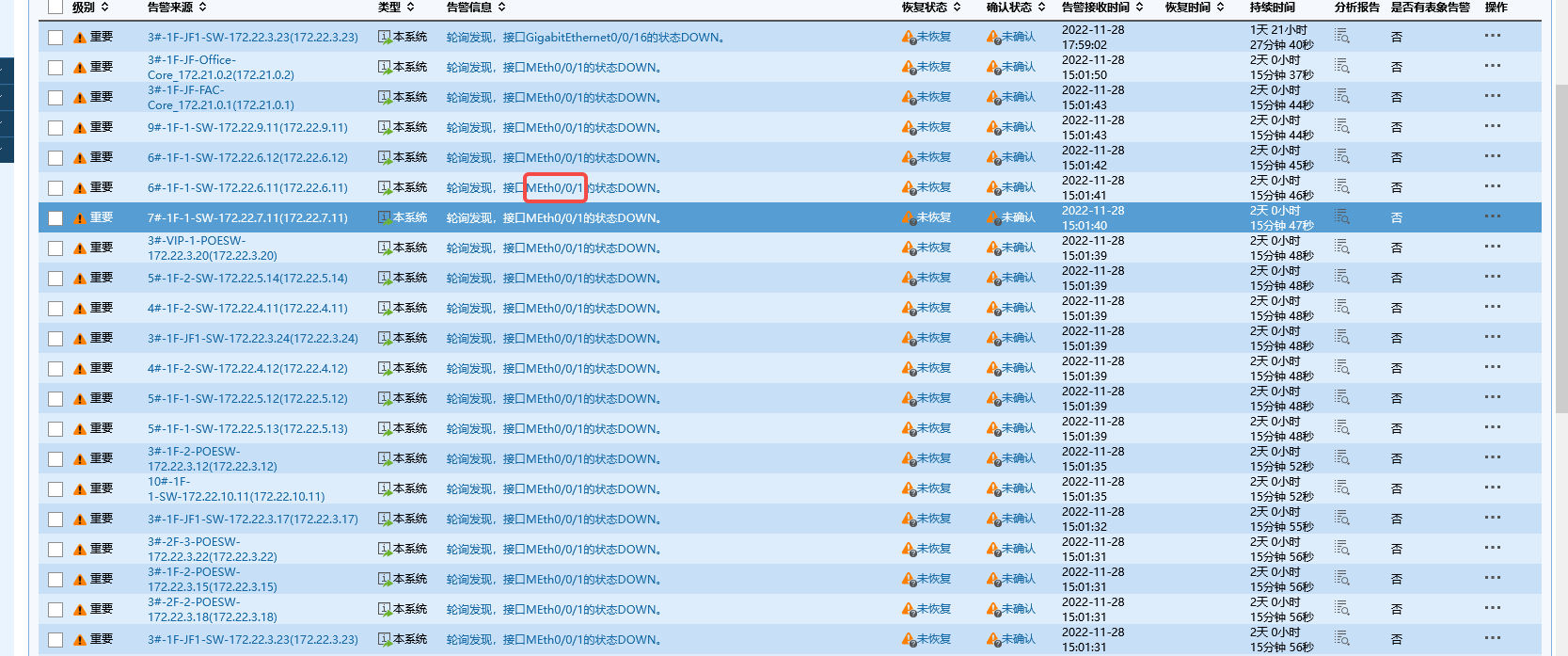Tick checkbox for 9#-1F-1-SW-172.22.9.11 row
1568x656 pixels.
tap(55, 128)
